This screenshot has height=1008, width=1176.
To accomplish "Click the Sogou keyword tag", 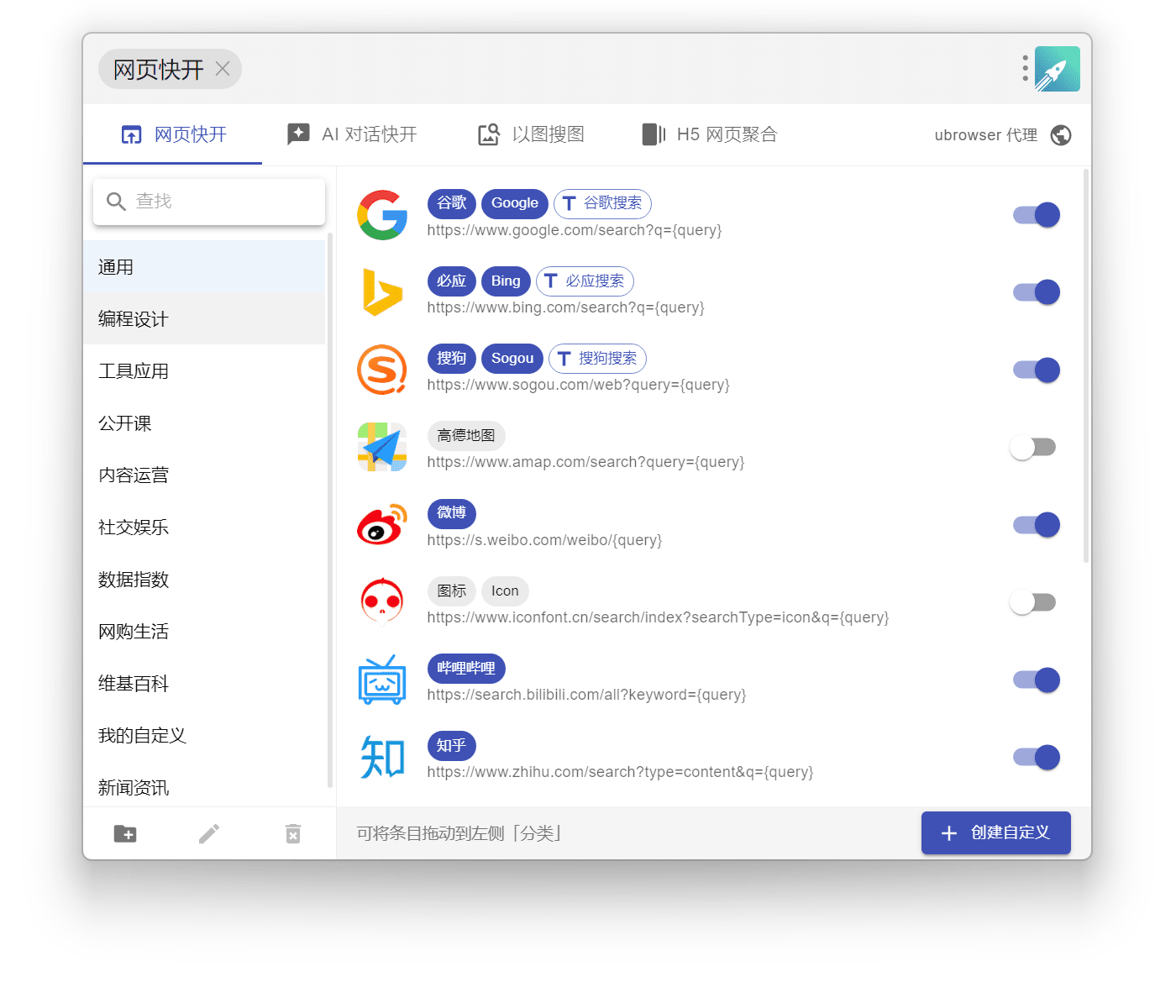I will [x=512, y=358].
